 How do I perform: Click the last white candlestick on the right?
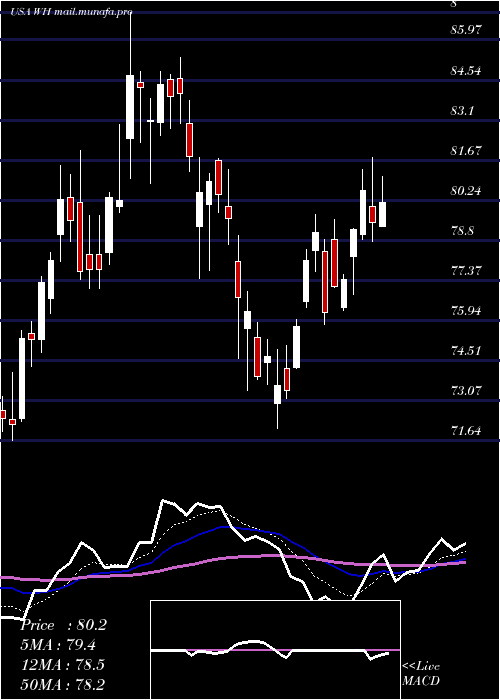tap(383, 214)
